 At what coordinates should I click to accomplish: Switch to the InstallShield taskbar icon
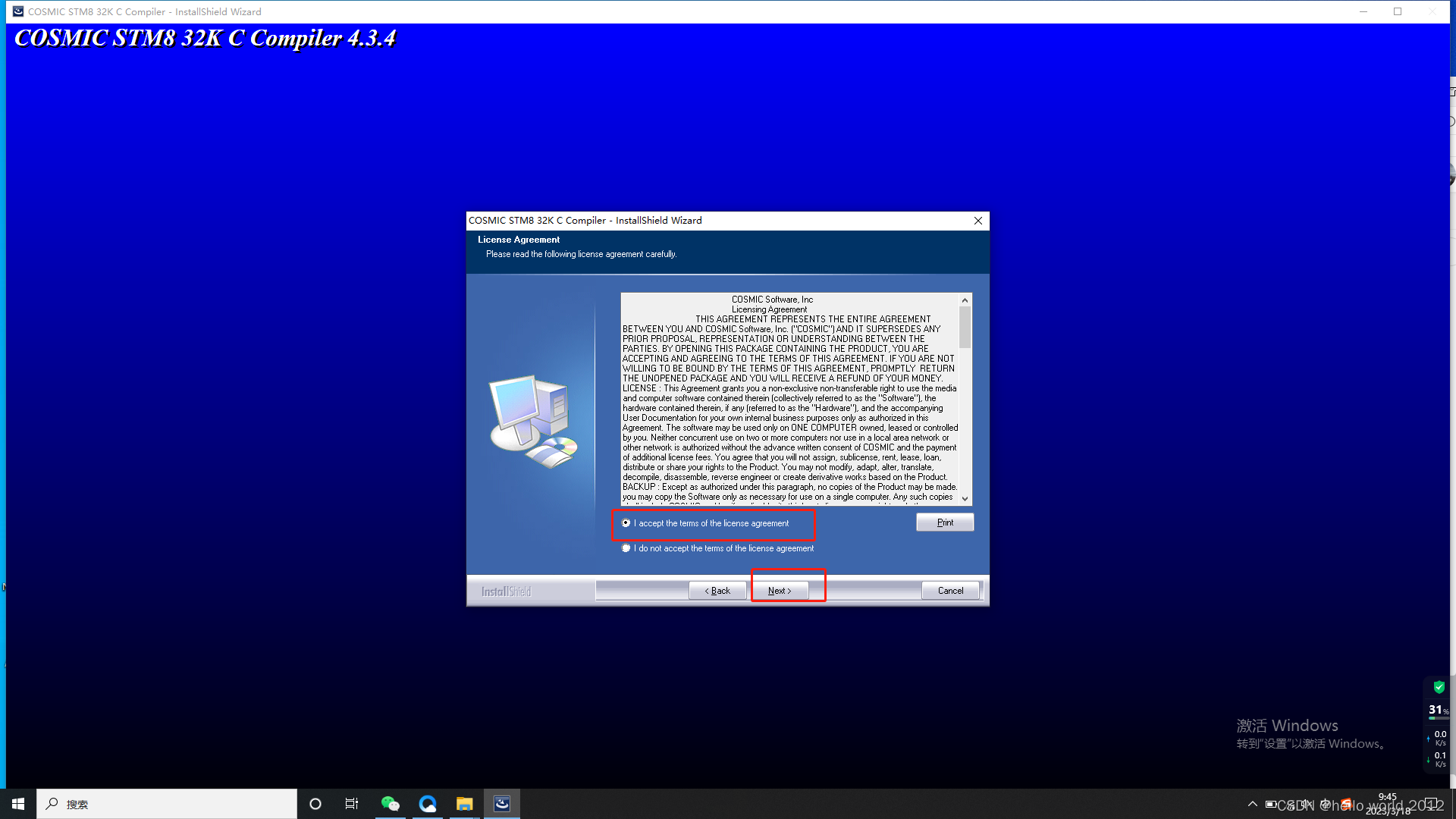click(502, 804)
